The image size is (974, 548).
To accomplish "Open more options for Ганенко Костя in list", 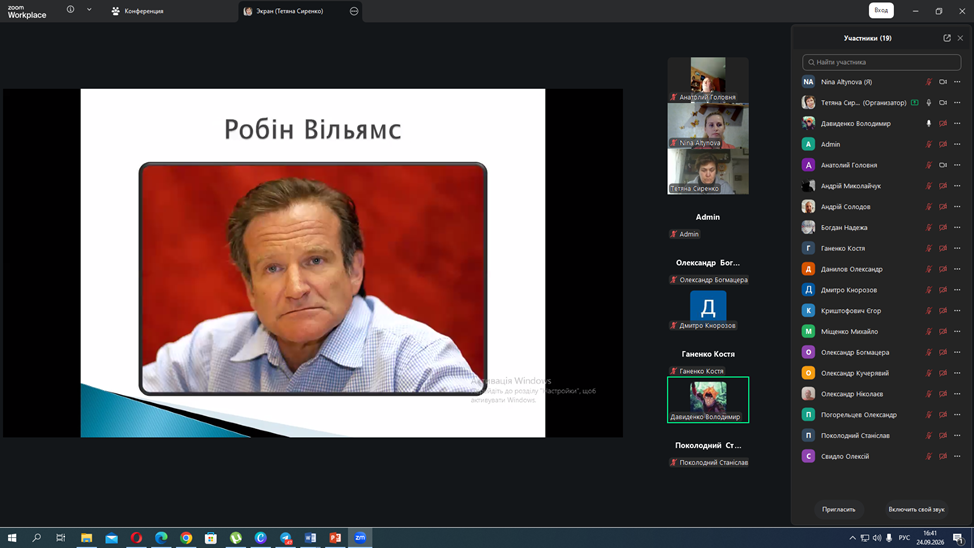I will point(957,249).
